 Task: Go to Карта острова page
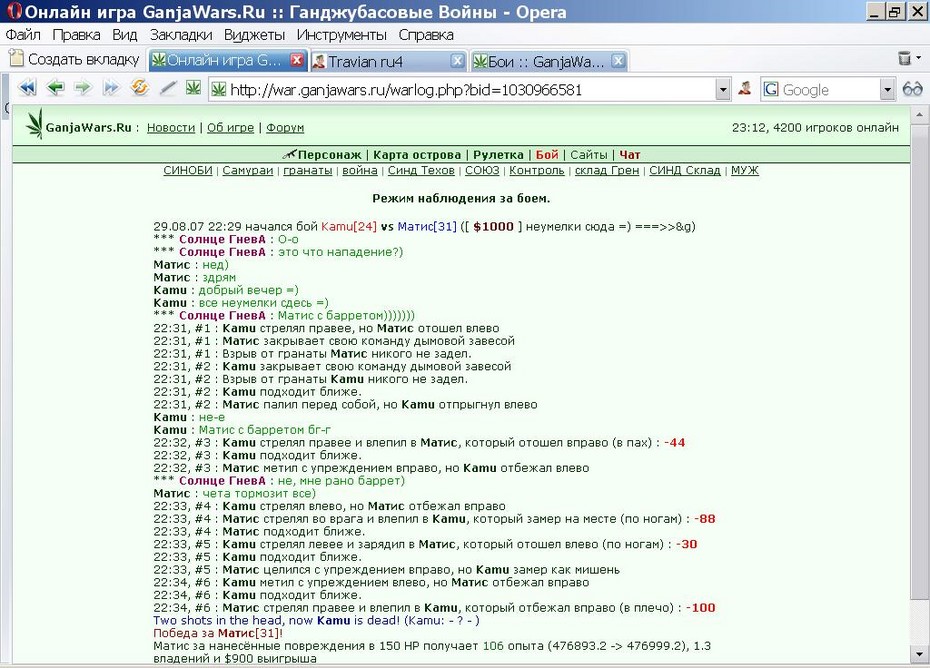tap(417, 155)
